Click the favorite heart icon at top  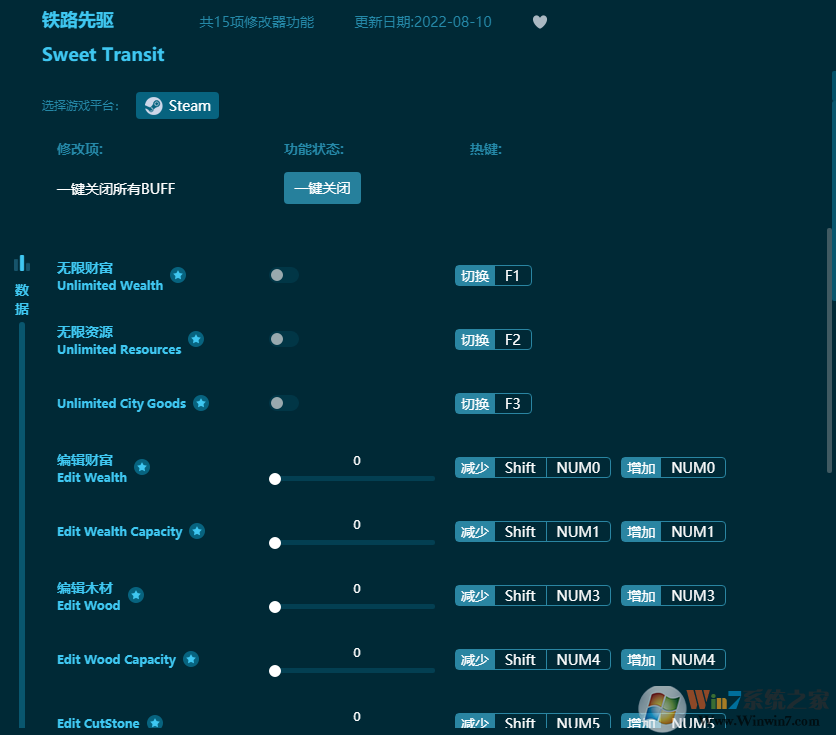(x=539, y=22)
